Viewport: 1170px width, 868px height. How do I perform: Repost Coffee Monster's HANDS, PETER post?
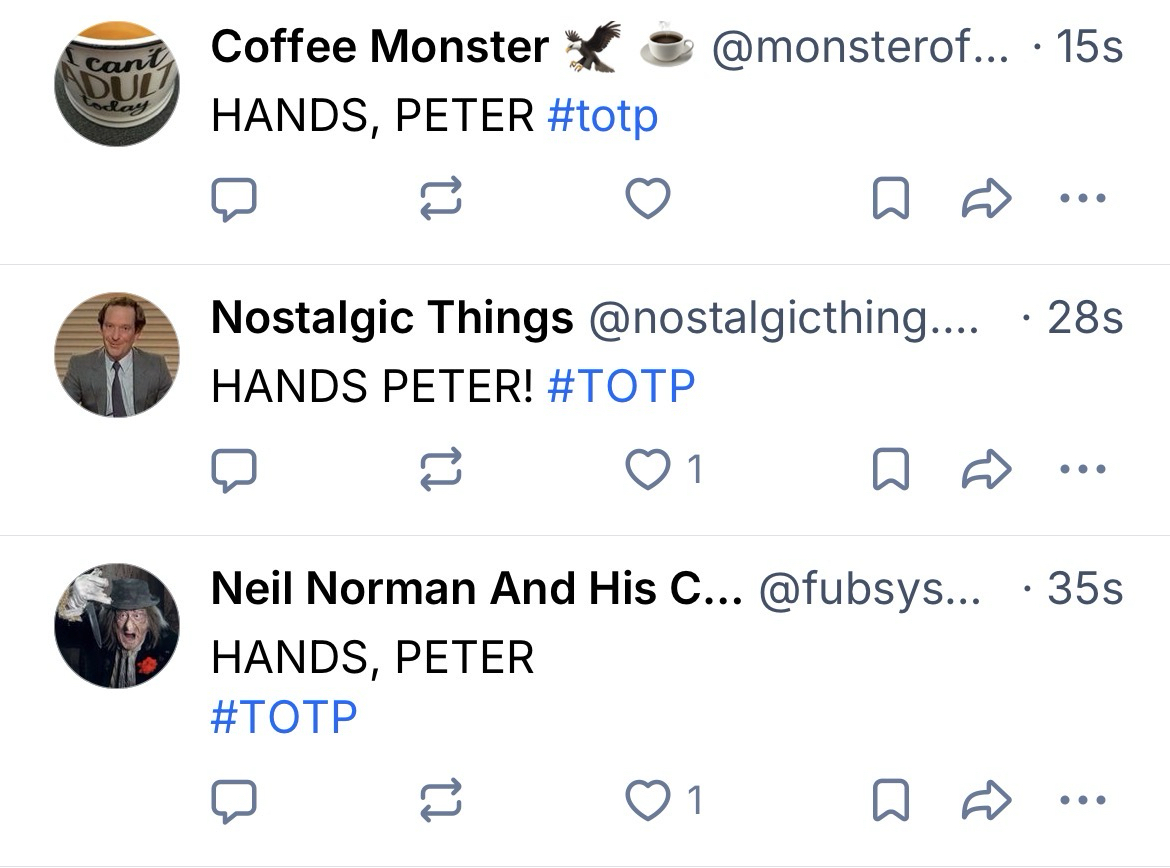click(x=441, y=200)
